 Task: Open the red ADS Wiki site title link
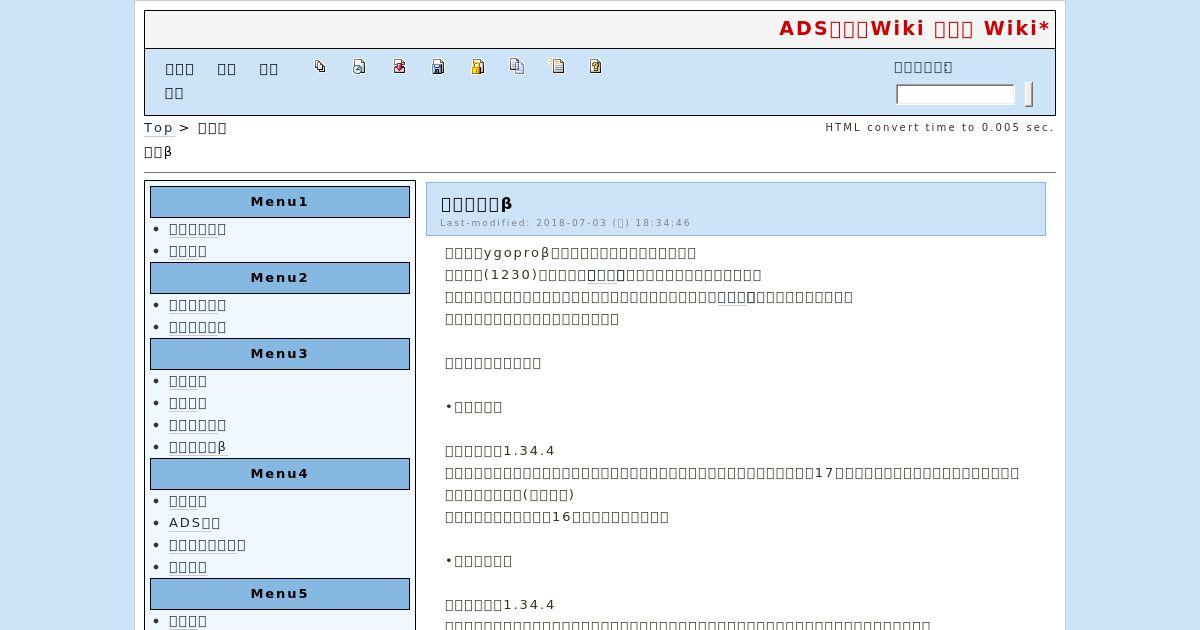point(914,28)
